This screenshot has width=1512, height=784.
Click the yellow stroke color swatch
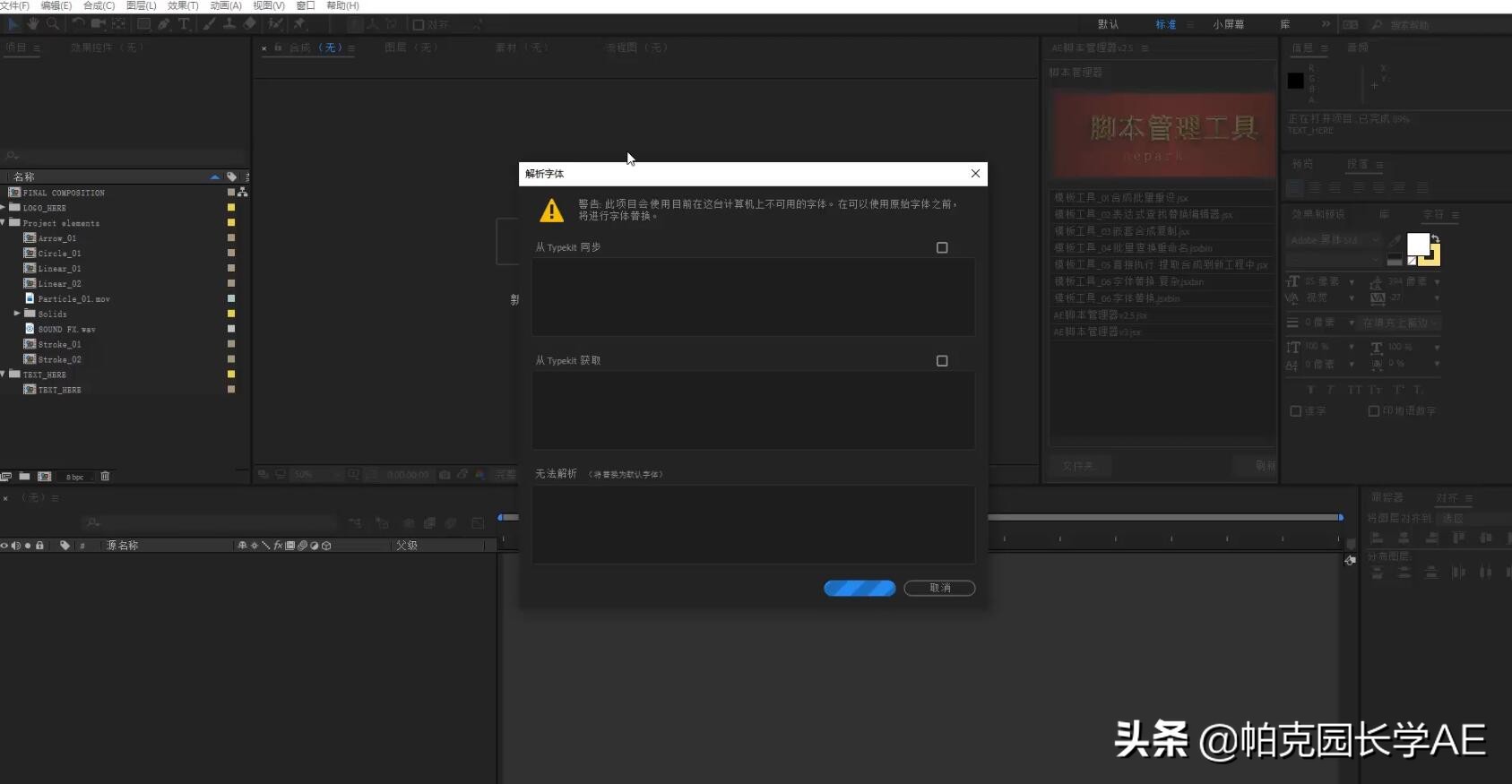click(x=1433, y=260)
